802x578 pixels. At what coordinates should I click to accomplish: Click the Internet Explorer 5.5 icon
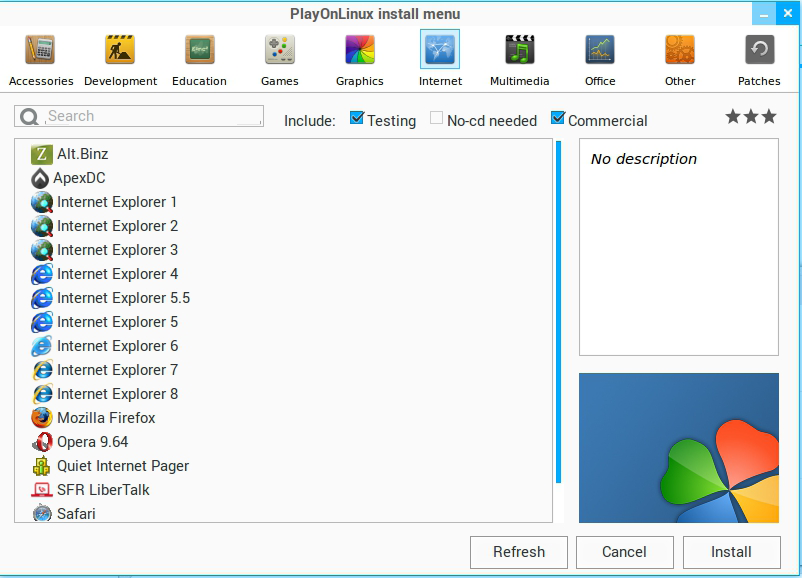(x=41, y=298)
